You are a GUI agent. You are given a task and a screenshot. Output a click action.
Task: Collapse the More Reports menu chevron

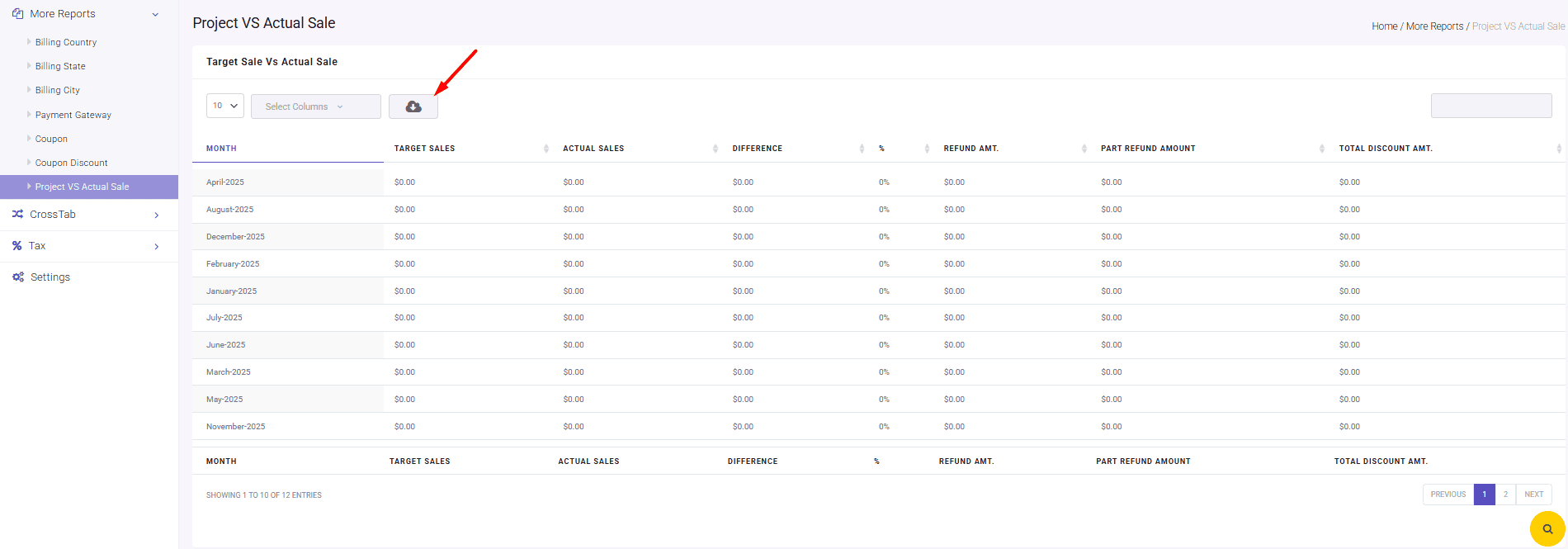[x=155, y=15]
